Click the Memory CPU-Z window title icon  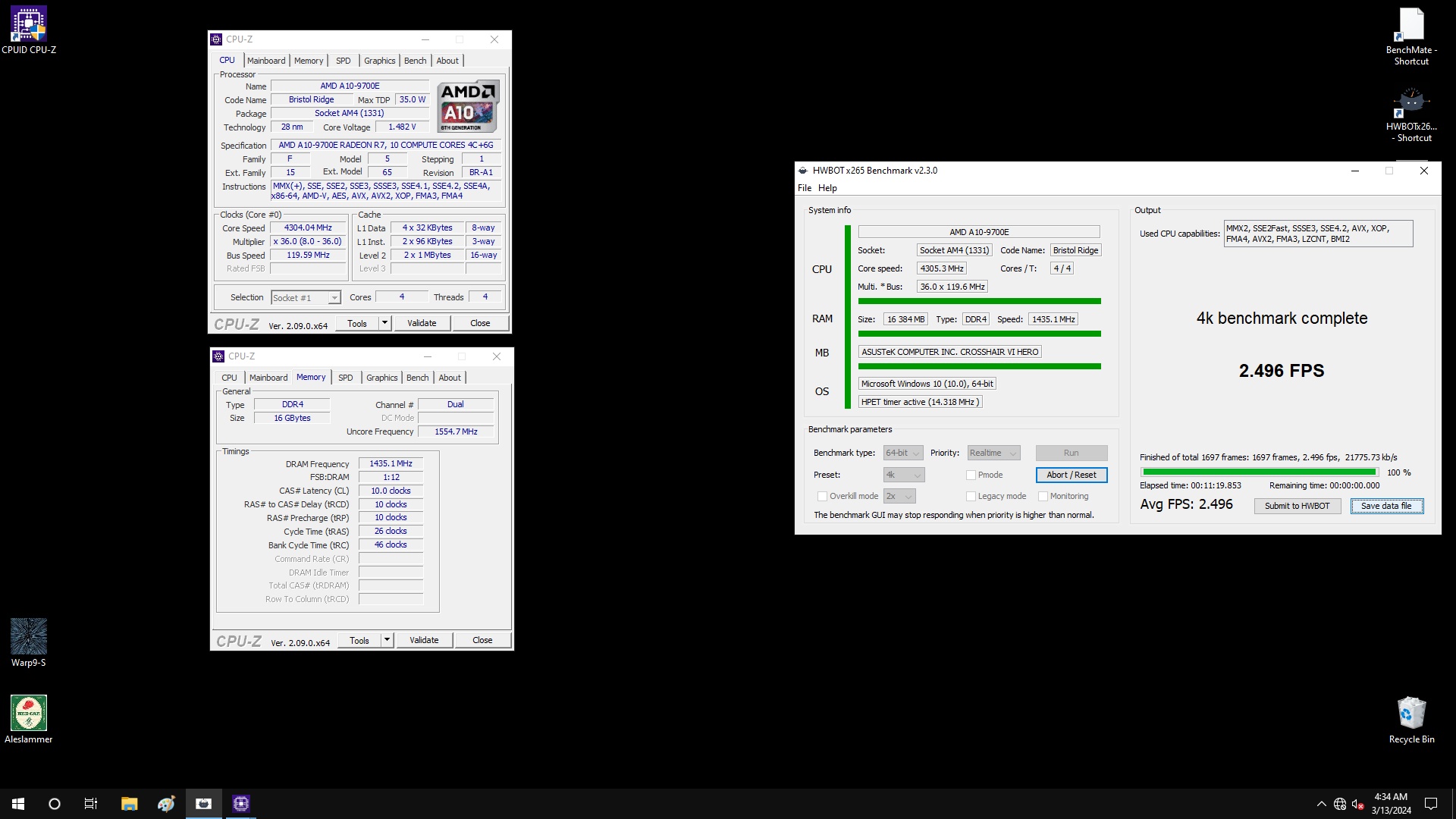(218, 356)
